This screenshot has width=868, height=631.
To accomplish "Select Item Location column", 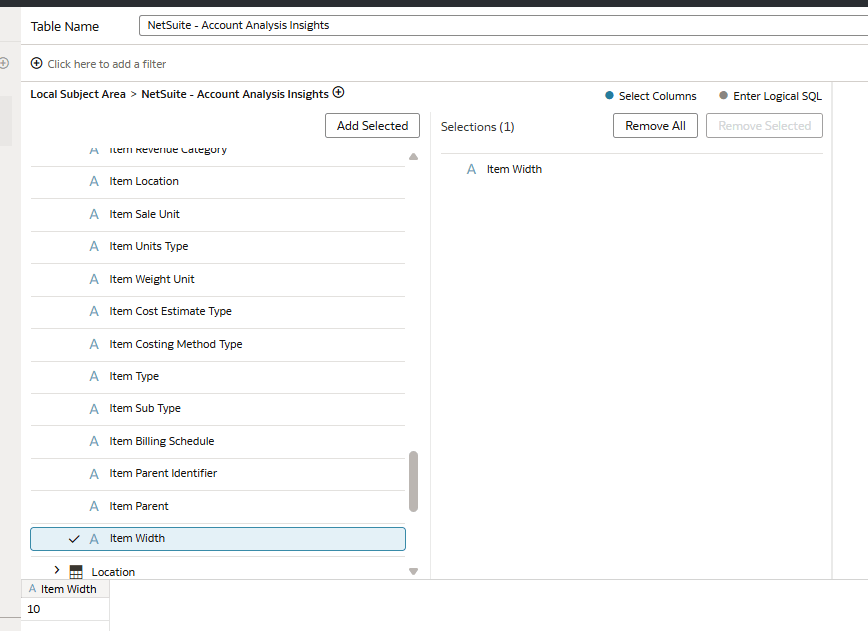I will pyautogui.click(x=218, y=182).
